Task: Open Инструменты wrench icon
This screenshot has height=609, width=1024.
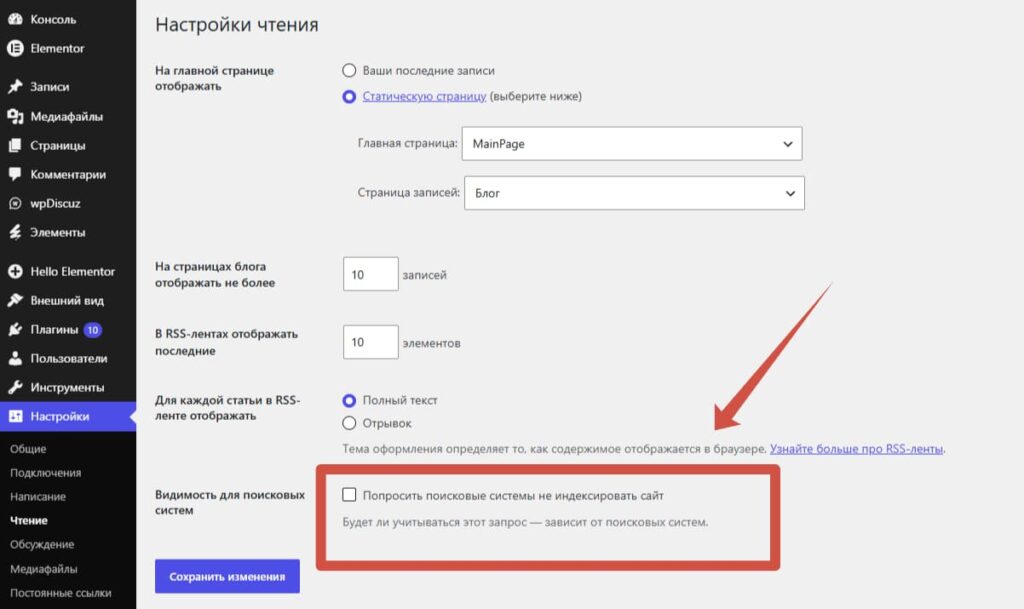Action: (15, 387)
